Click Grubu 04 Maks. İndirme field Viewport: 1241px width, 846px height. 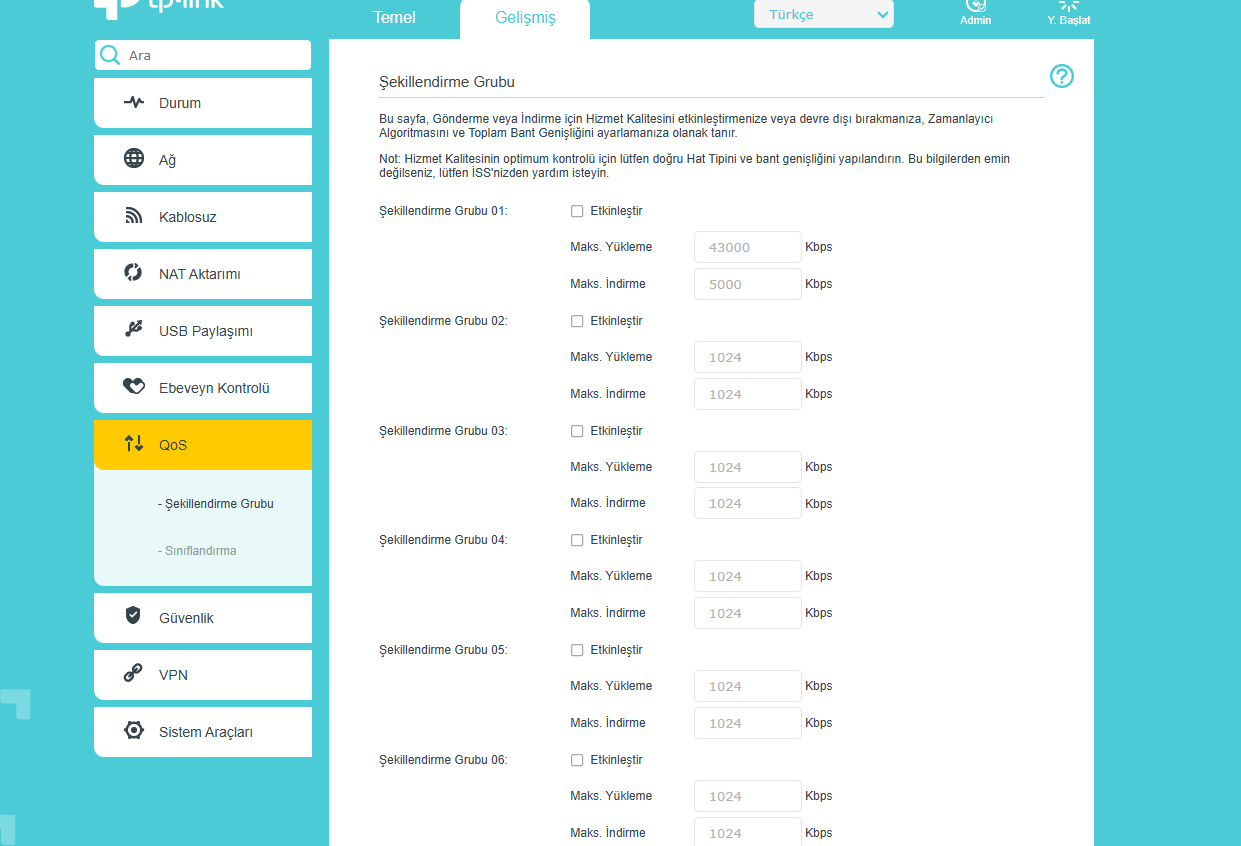click(x=748, y=613)
